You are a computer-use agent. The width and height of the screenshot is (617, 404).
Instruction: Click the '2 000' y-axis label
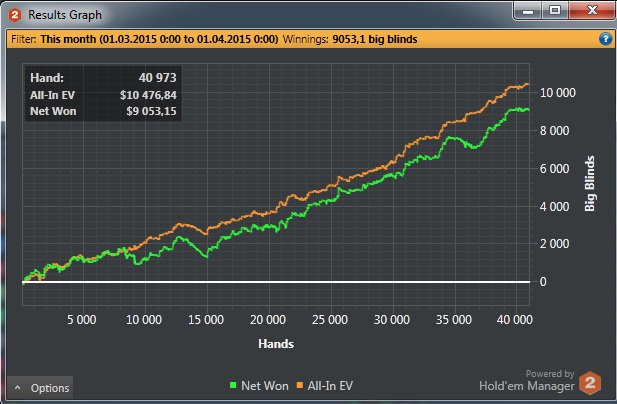[554, 244]
